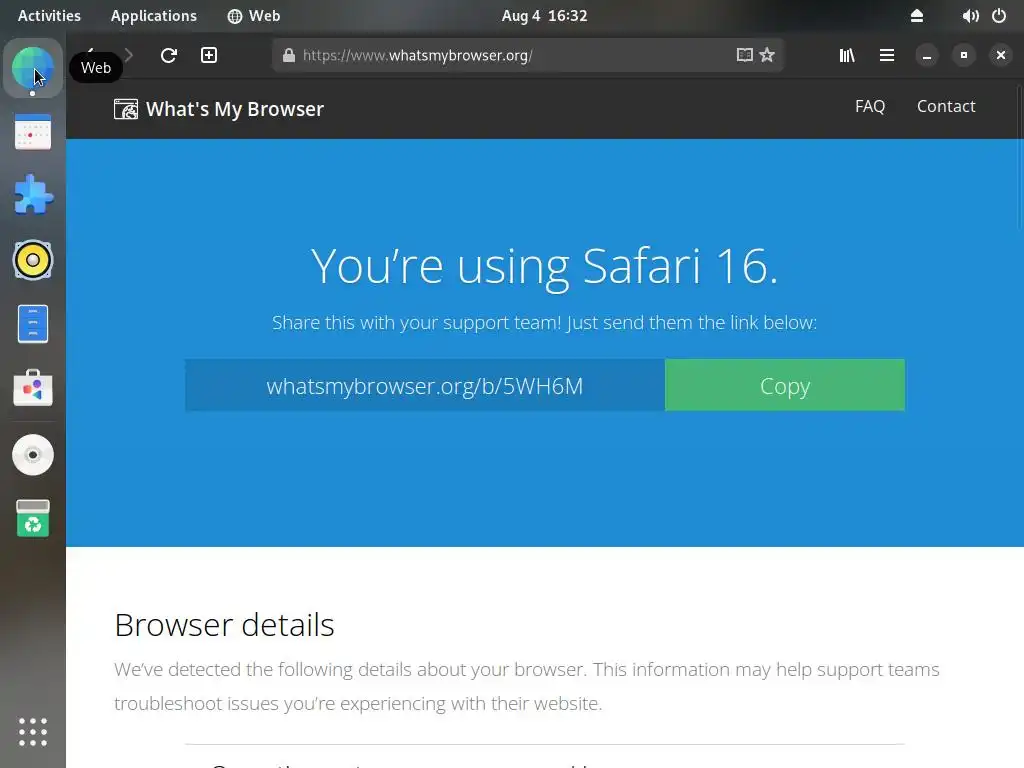Image resolution: width=1024 pixels, height=768 pixels.
Task: Open the green recycle Trash icon
Action: click(33, 518)
